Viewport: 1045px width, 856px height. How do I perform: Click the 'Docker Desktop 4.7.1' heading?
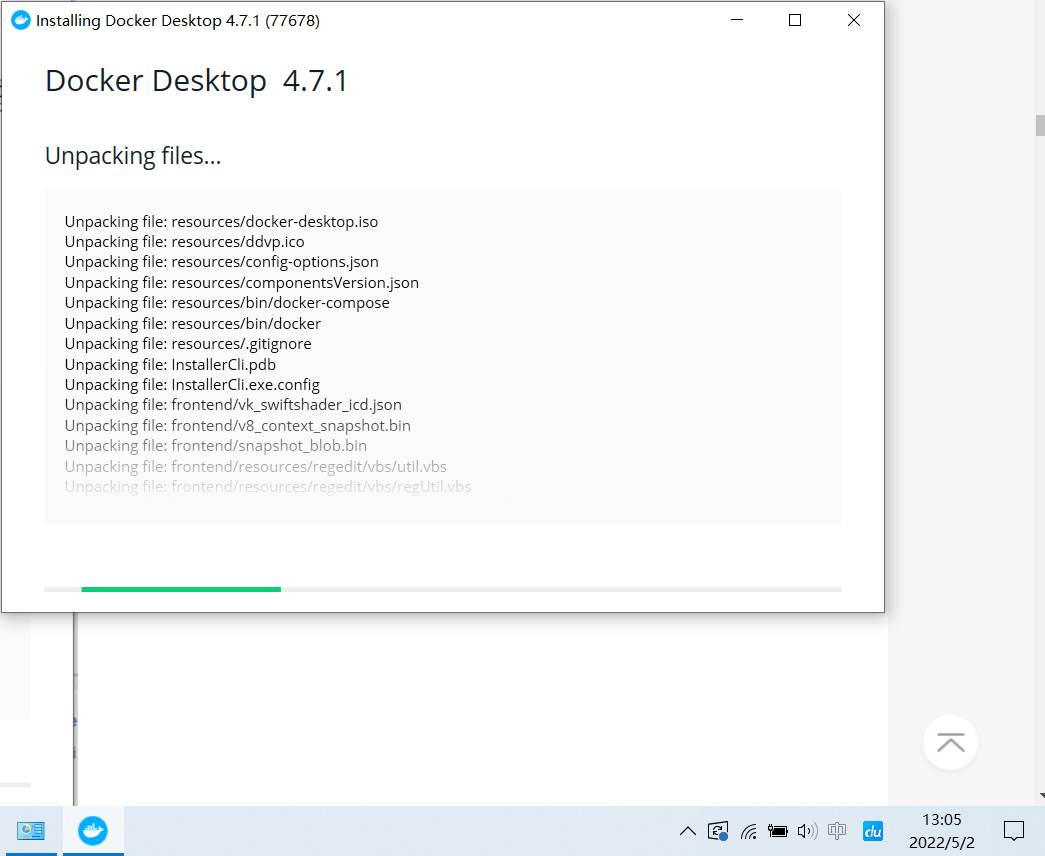point(196,81)
